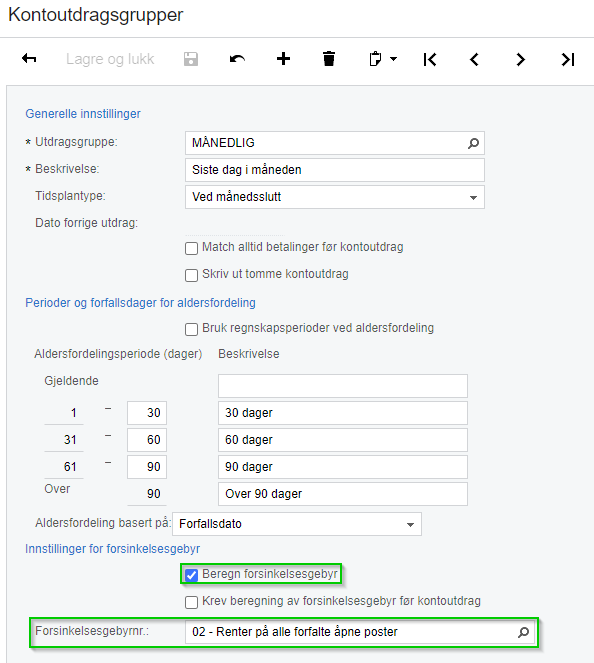Click Perioder og forfallsdager for aldersfordeling heading
Screen dimensions: 594x663
tap(140, 303)
